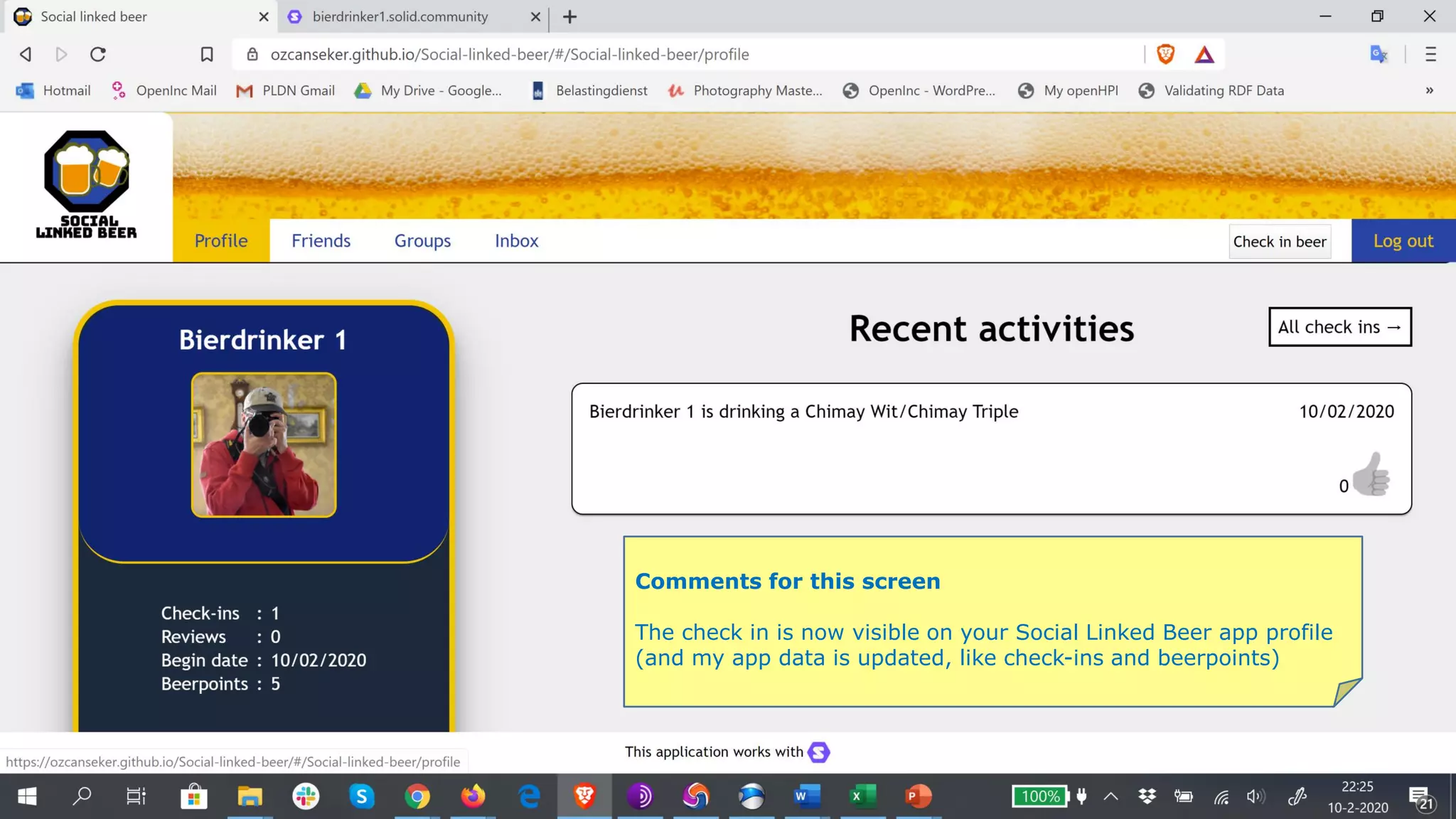1456x819 pixels.
Task: Open the Groups tab
Action: (422, 240)
